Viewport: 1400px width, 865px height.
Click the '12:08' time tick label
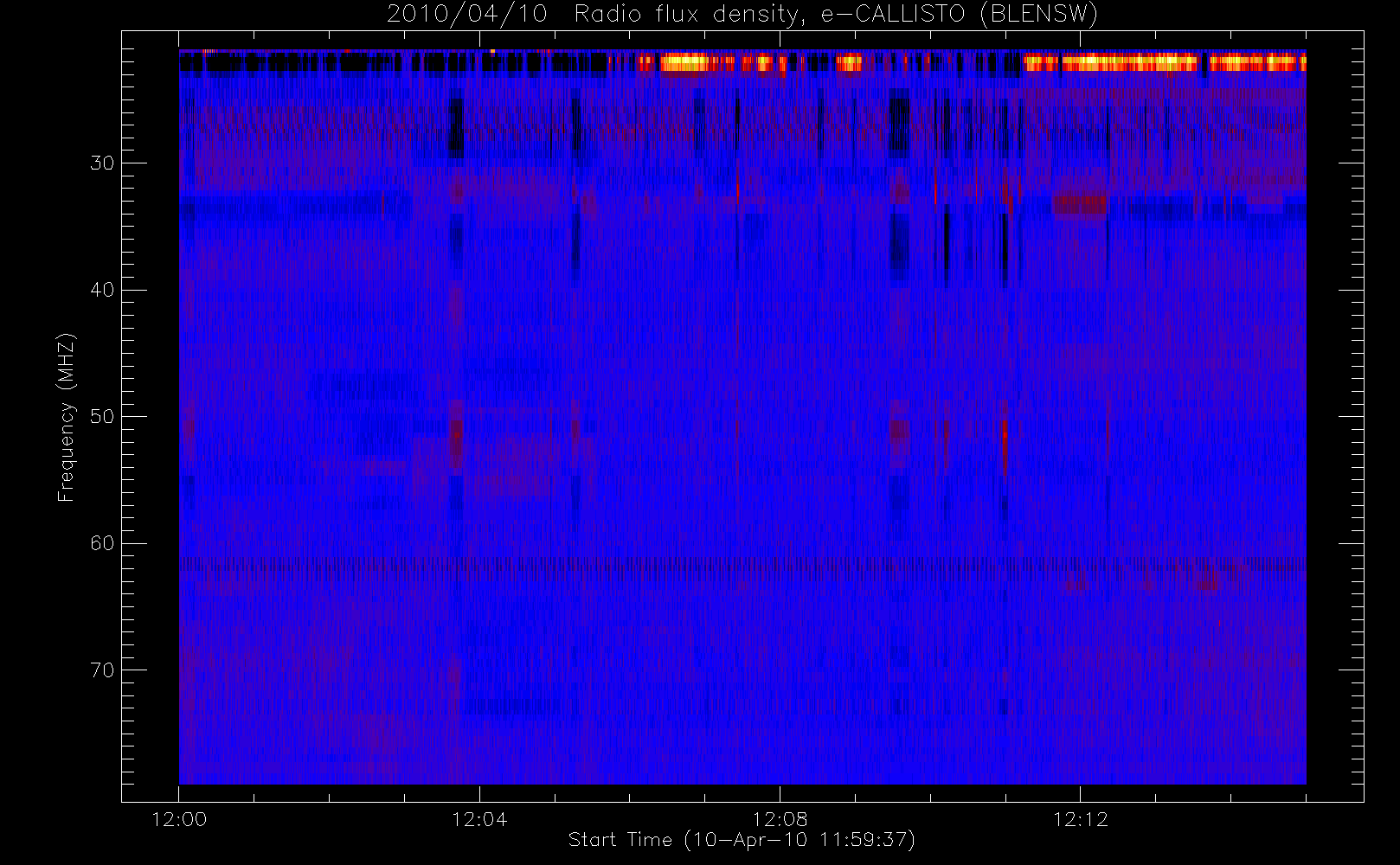[x=780, y=819]
